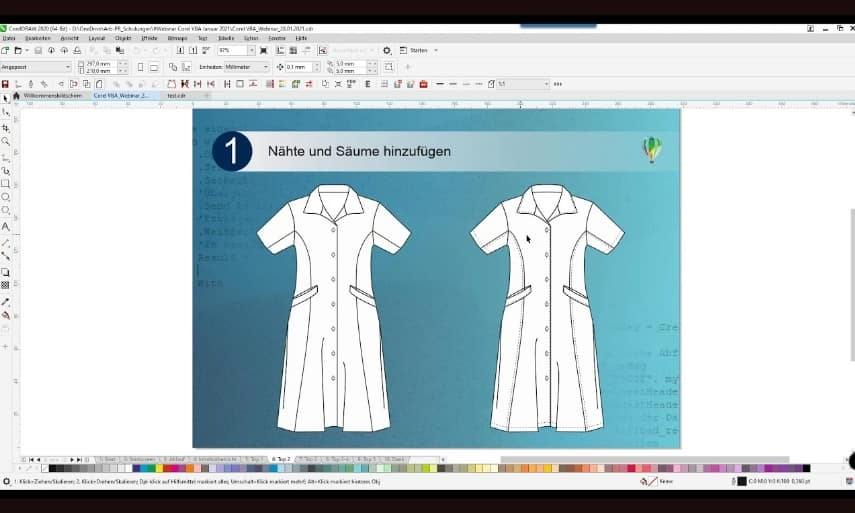Select the Text tool

click(6, 227)
